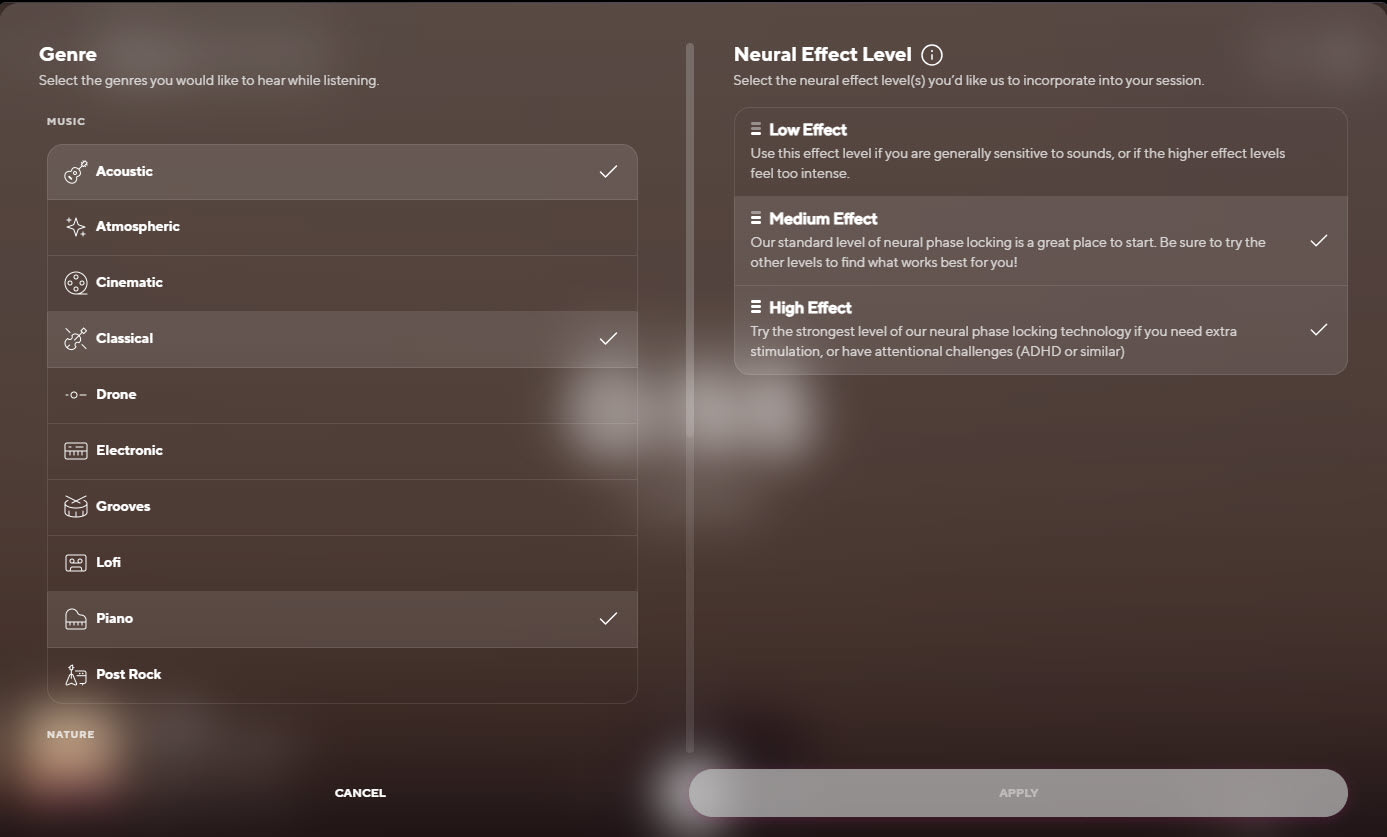Image resolution: width=1387 pixels, height=837 pixels.
Task: Uncheck the High Effect level
Action: pos(1319,329)
